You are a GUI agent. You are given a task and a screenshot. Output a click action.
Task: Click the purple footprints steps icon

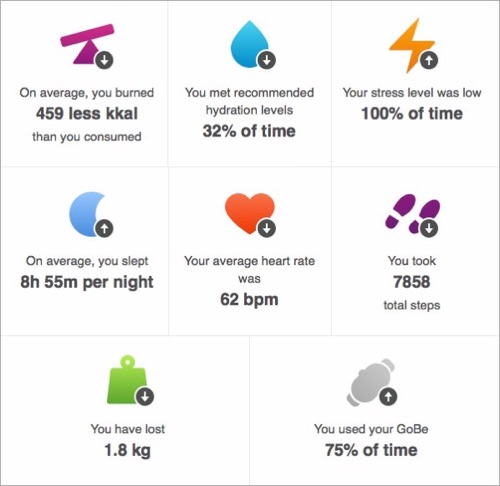click(412, 213)
